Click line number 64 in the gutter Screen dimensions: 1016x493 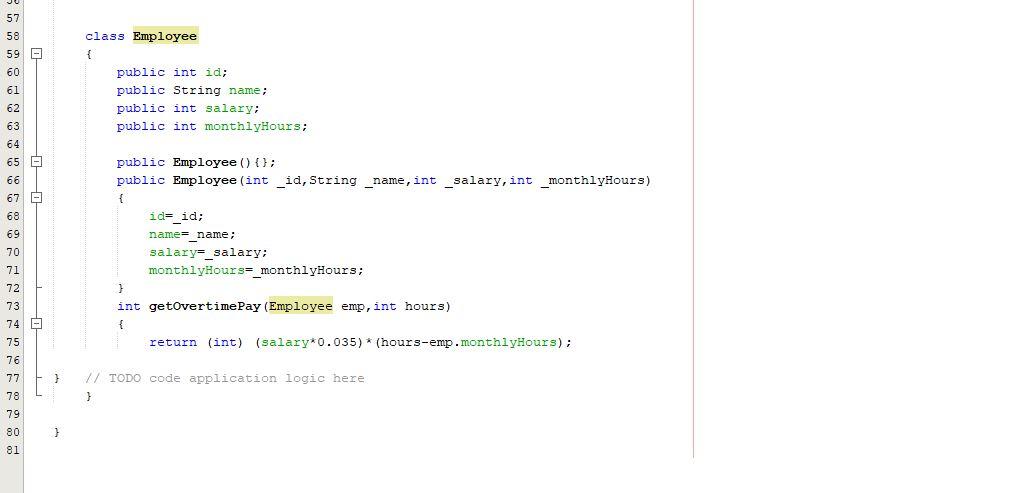(x=12, y=144)
